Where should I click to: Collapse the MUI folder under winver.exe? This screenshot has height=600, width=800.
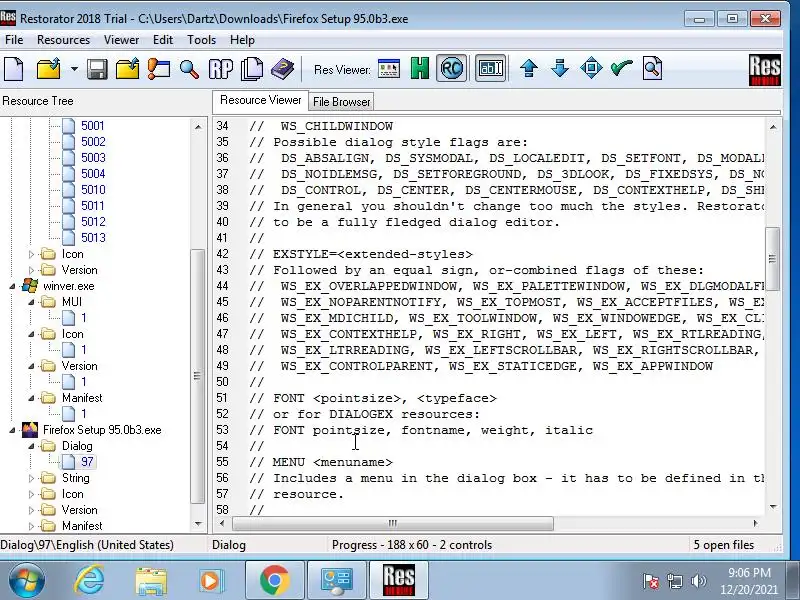tap(31, 302)
